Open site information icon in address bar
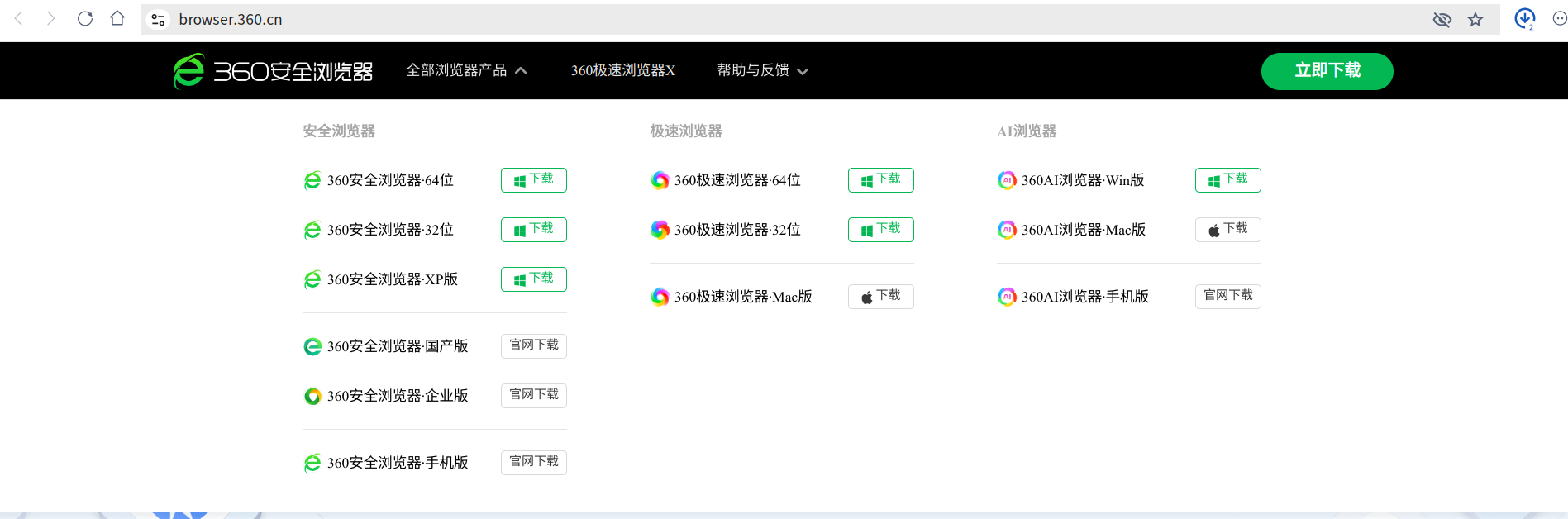The height and width of the screenshot is (519, 1568). pyautogui.click(x=158, y=19)
